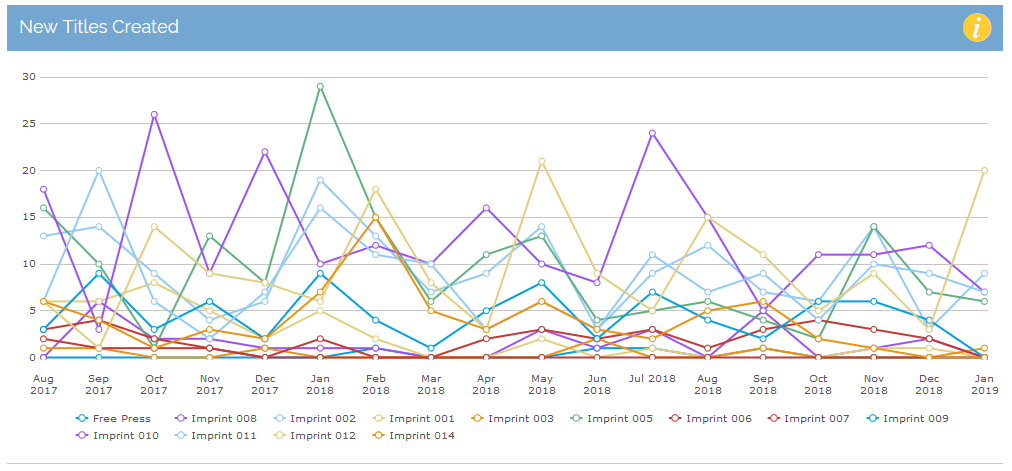Click yellow peak point in May 2018

pyautogui.click(x=541, y=161)
